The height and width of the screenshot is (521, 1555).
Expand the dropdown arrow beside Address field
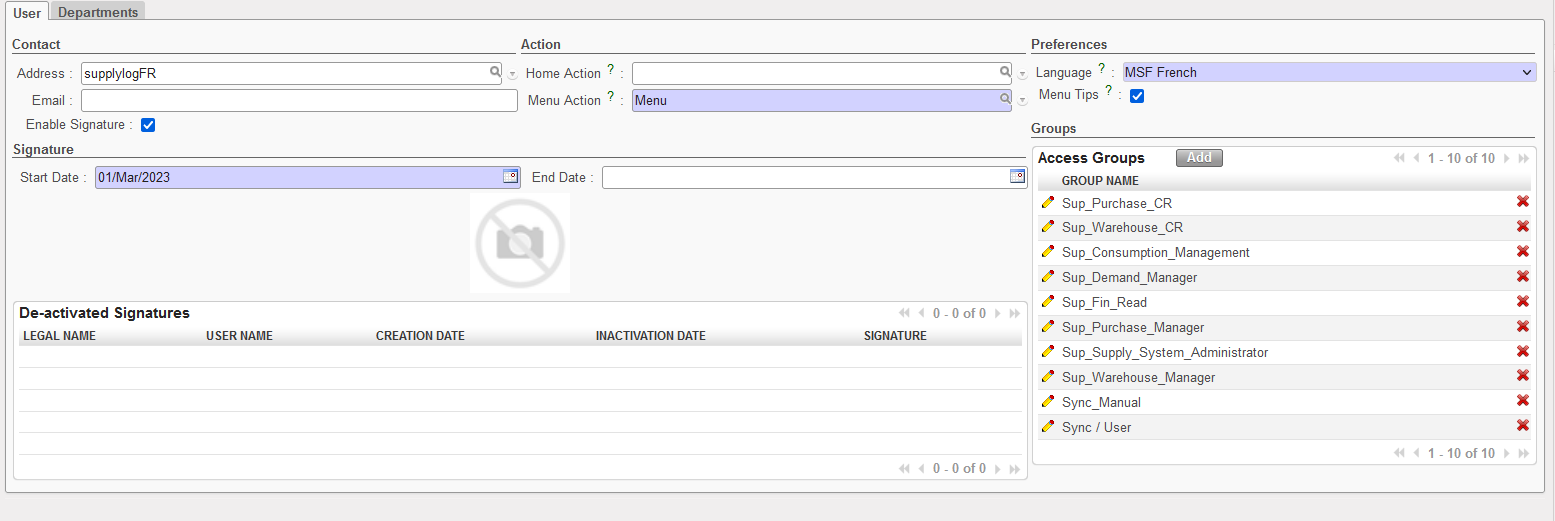tap(512, 74)
